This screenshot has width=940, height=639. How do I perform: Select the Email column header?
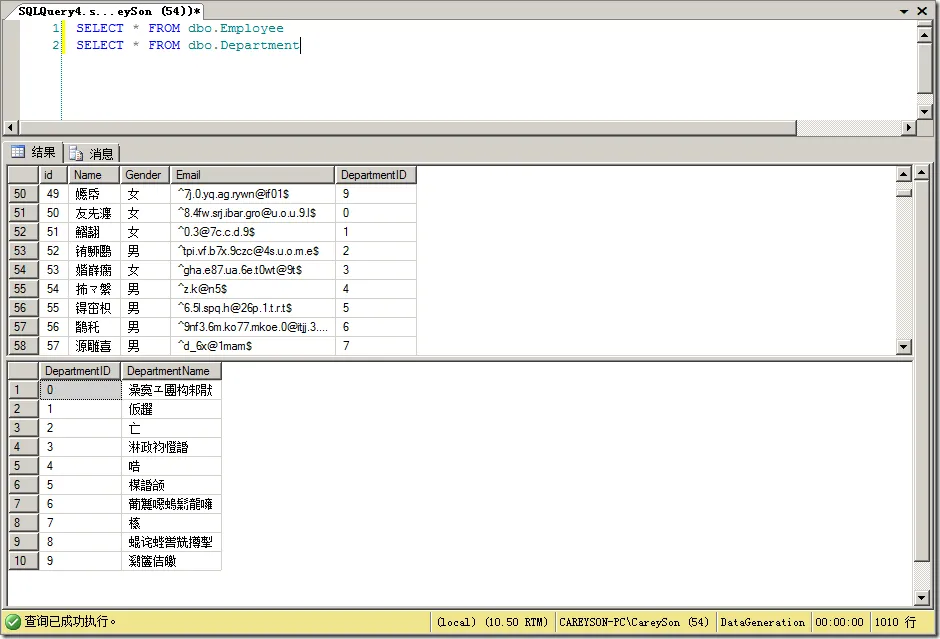tap(252, 175)
